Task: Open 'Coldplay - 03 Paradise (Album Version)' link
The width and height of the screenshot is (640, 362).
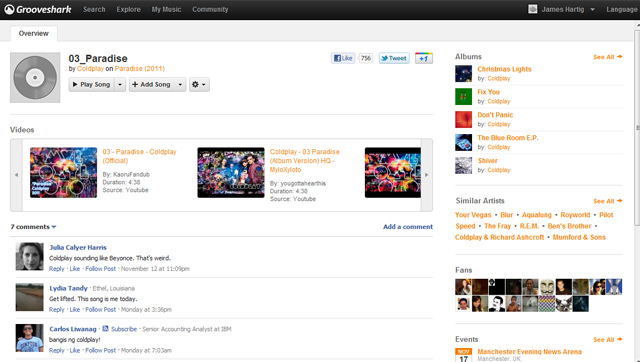Action: click(304, 161)
